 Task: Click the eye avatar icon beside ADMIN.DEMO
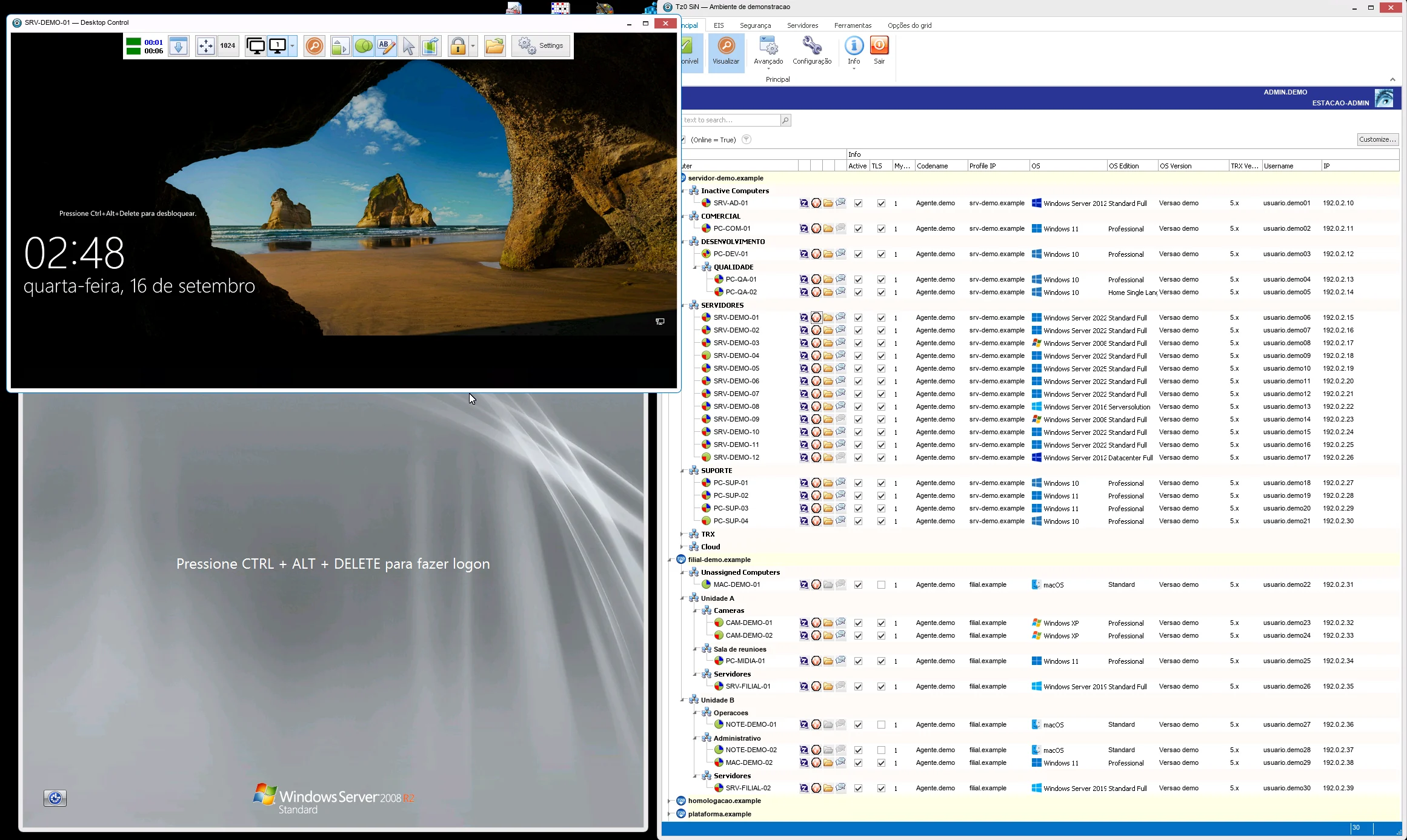[x=1384, y=98]
